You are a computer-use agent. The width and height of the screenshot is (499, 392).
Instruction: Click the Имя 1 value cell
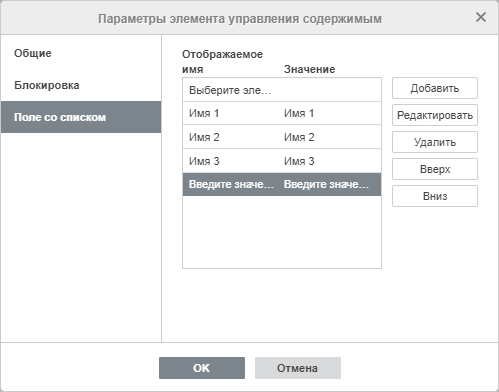(299, 113)
